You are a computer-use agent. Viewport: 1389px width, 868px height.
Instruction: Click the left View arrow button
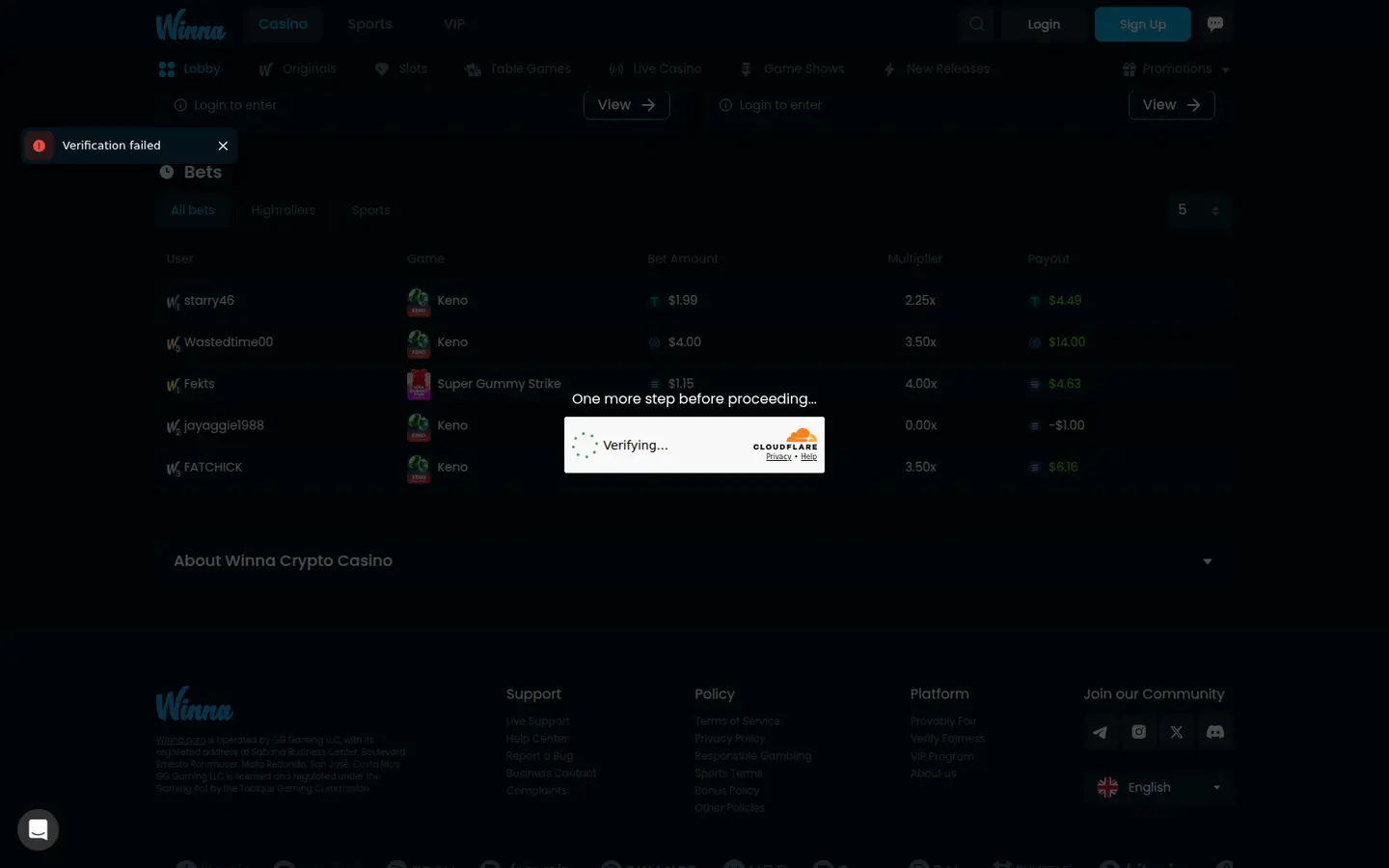coord(626,104)
